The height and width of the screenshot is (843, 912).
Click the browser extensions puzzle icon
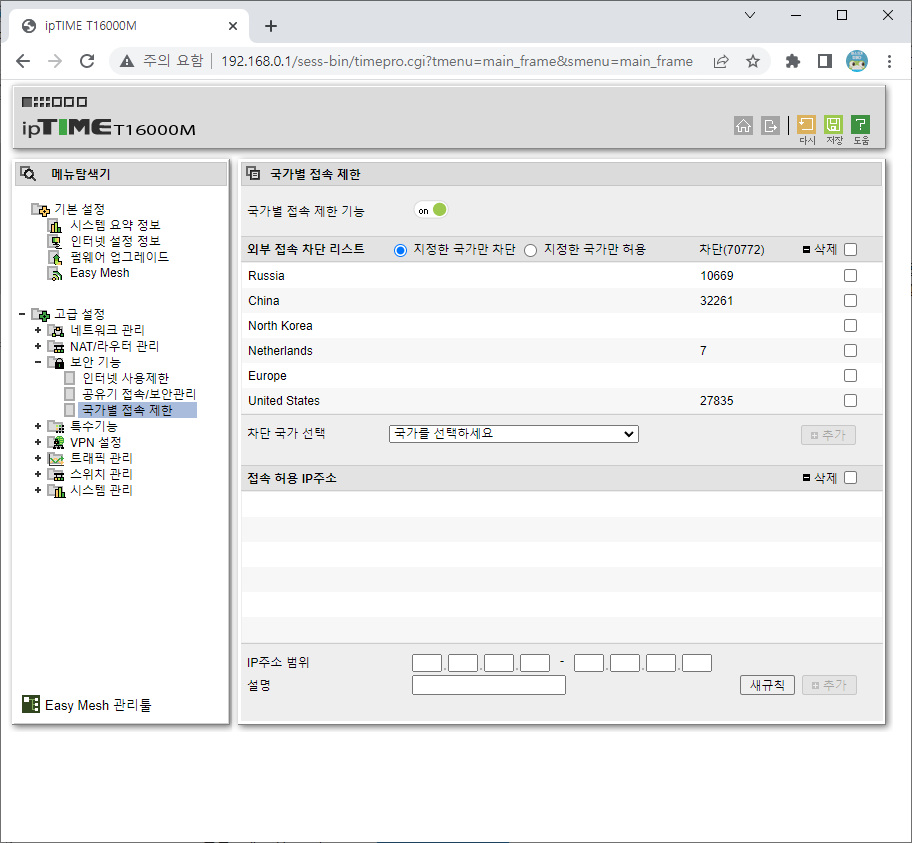click(x=792, y=61)
